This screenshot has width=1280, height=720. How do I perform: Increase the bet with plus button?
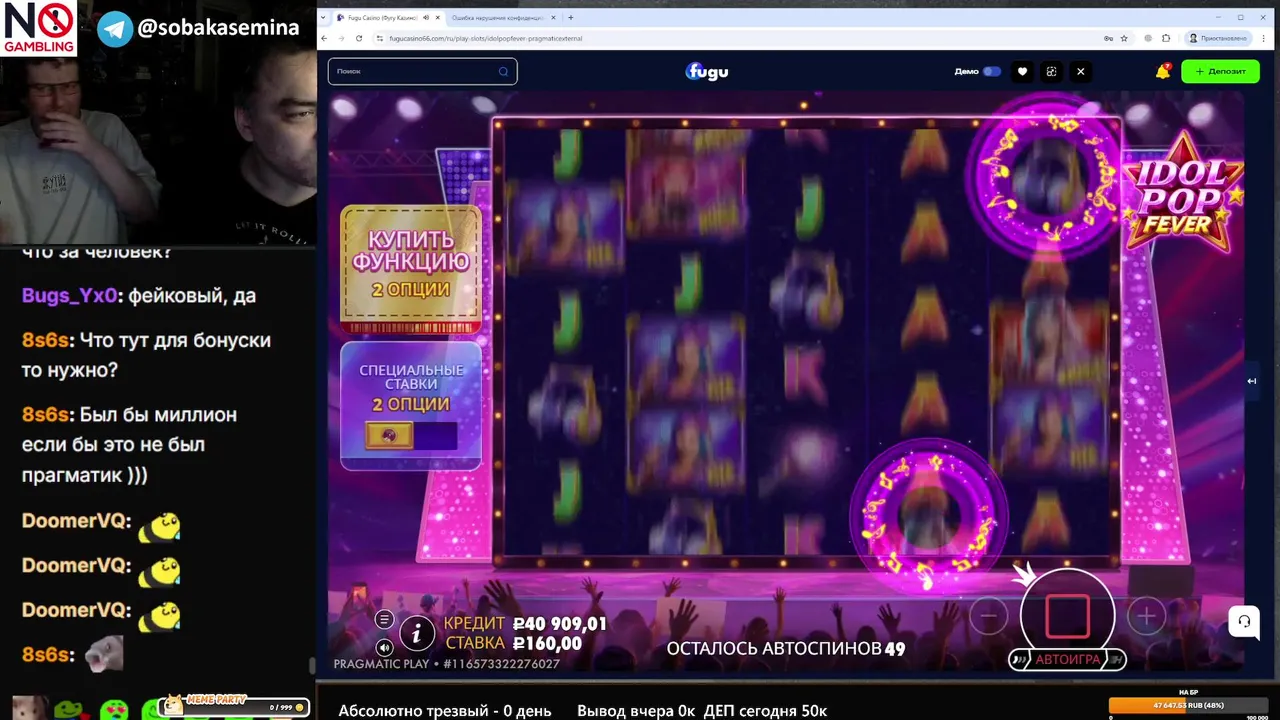tap(1146, 616)
